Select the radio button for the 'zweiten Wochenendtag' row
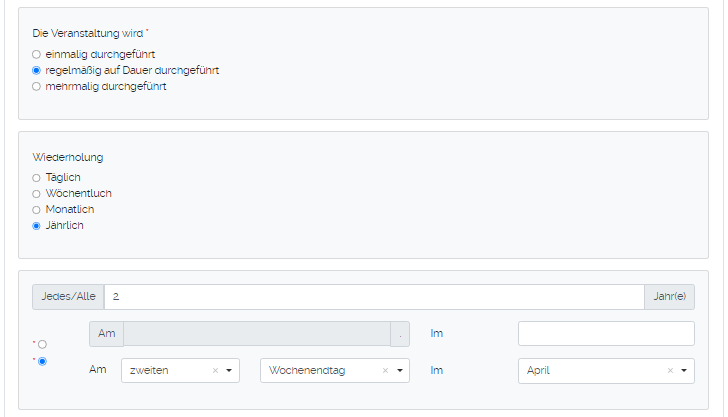The image size is (728, 417). click(42, 361)
